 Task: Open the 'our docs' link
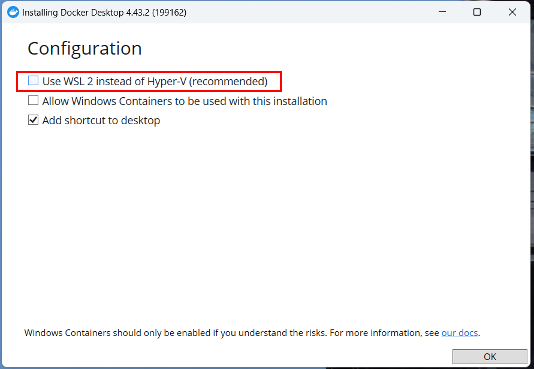click(x=460, y=333)
